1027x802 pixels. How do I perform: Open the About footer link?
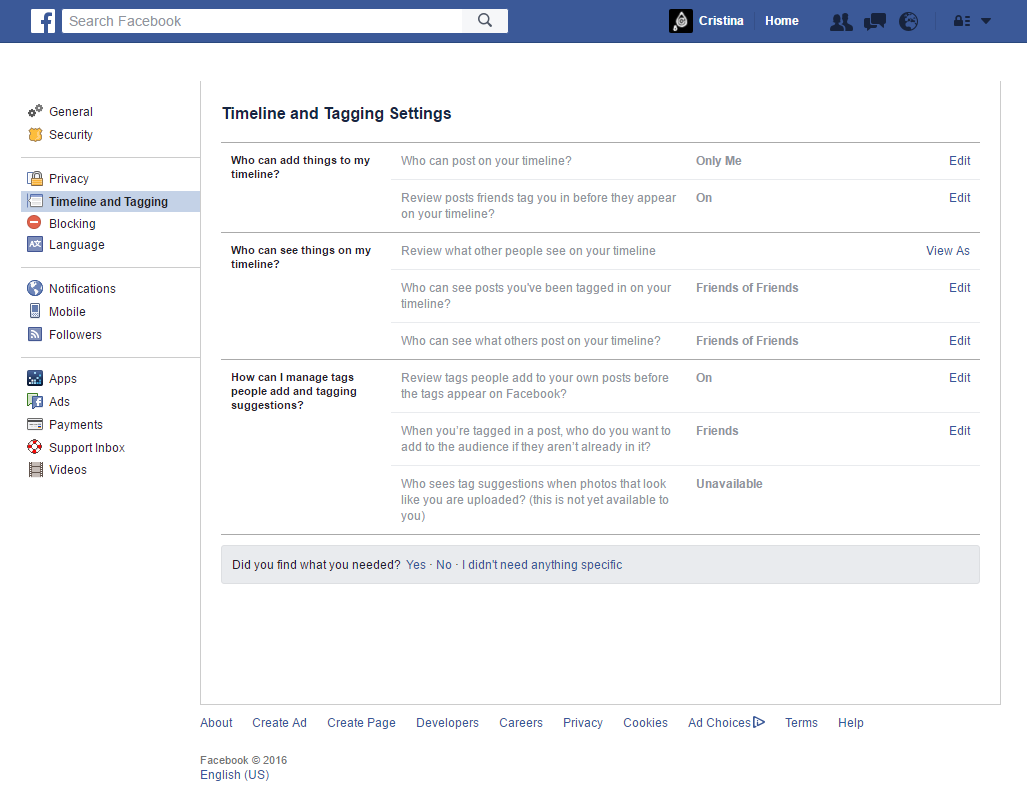tap(216, 722)
